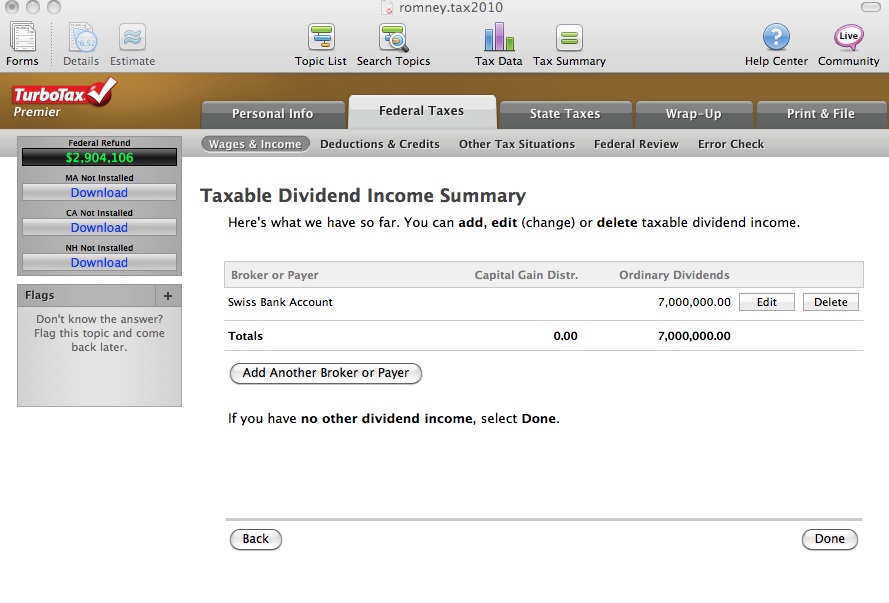Open the Estimate toolbar icon
889x603 pixels.
tap(132, 37)
